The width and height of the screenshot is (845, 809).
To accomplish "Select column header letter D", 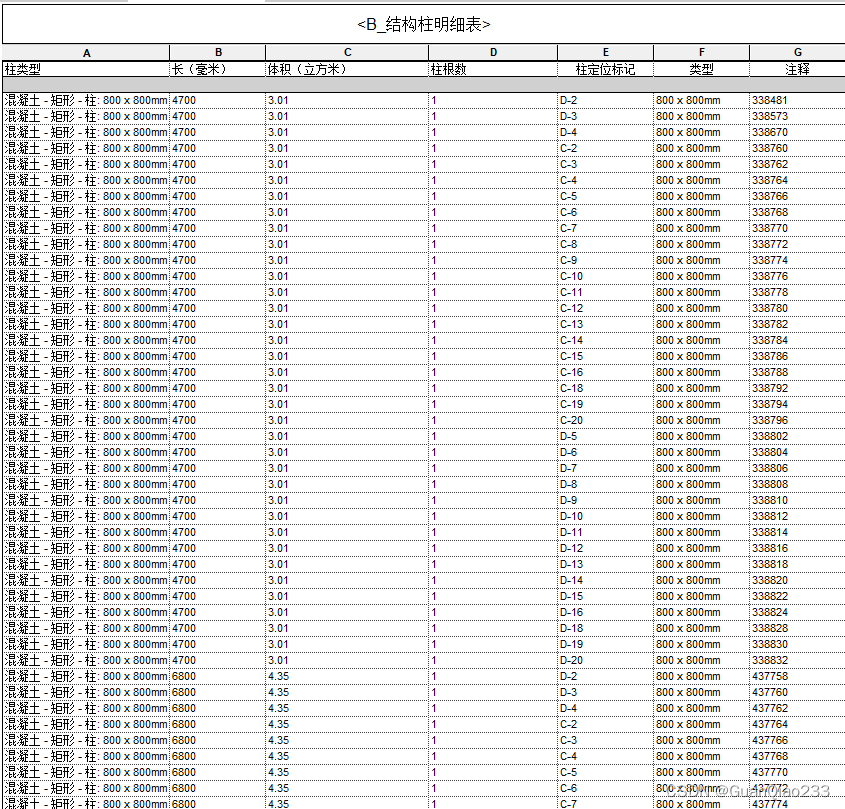I will pos(493,52).
